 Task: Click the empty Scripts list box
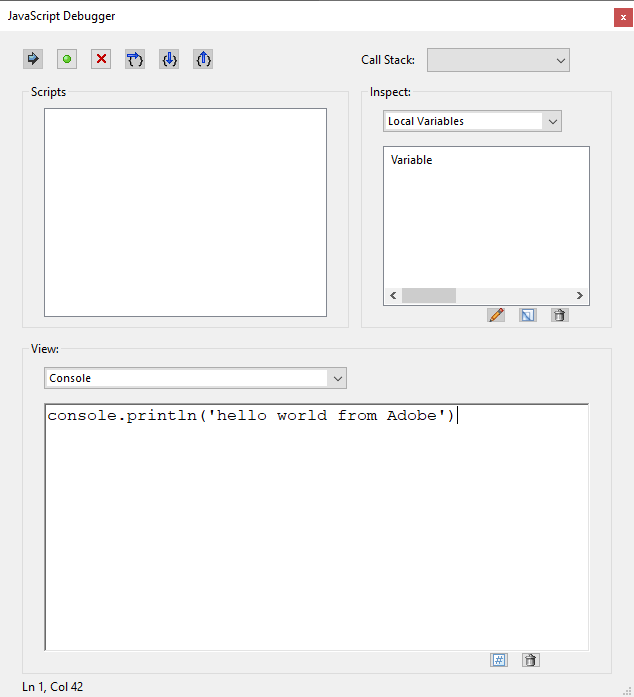pyautogui.click(x=185, y=212)
